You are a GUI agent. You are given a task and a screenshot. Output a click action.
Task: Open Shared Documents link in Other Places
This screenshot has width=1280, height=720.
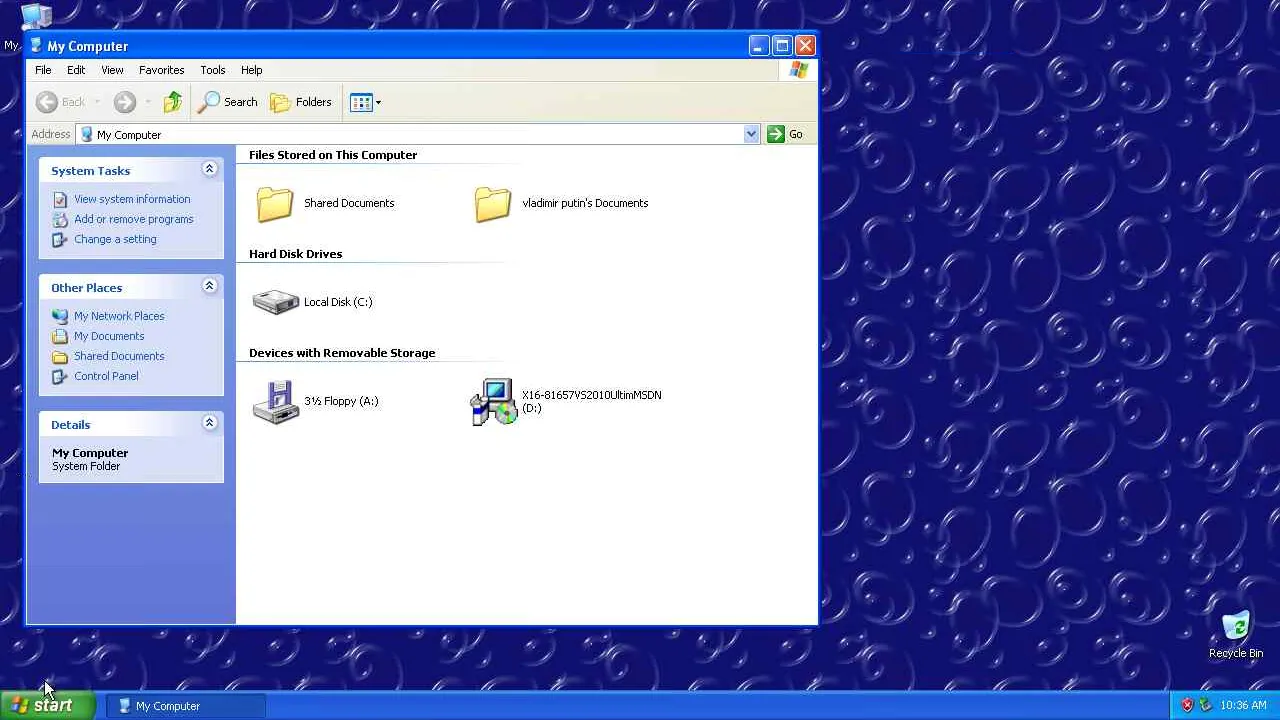click(119, 356)
